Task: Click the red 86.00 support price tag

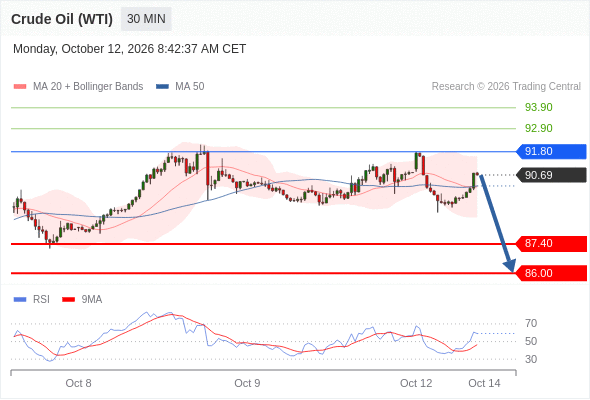Action: click(551, 273)
